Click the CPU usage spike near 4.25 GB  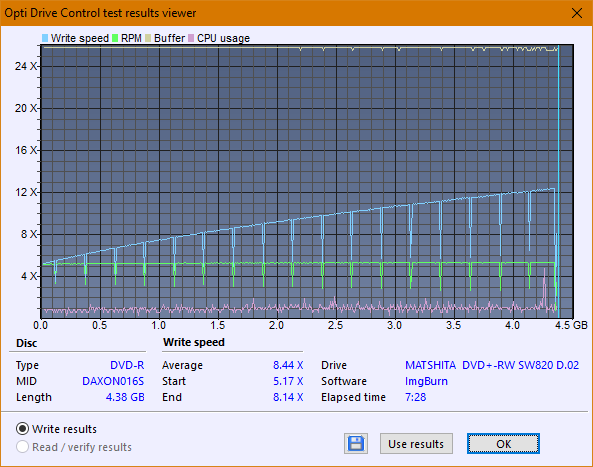pos(544,287)
